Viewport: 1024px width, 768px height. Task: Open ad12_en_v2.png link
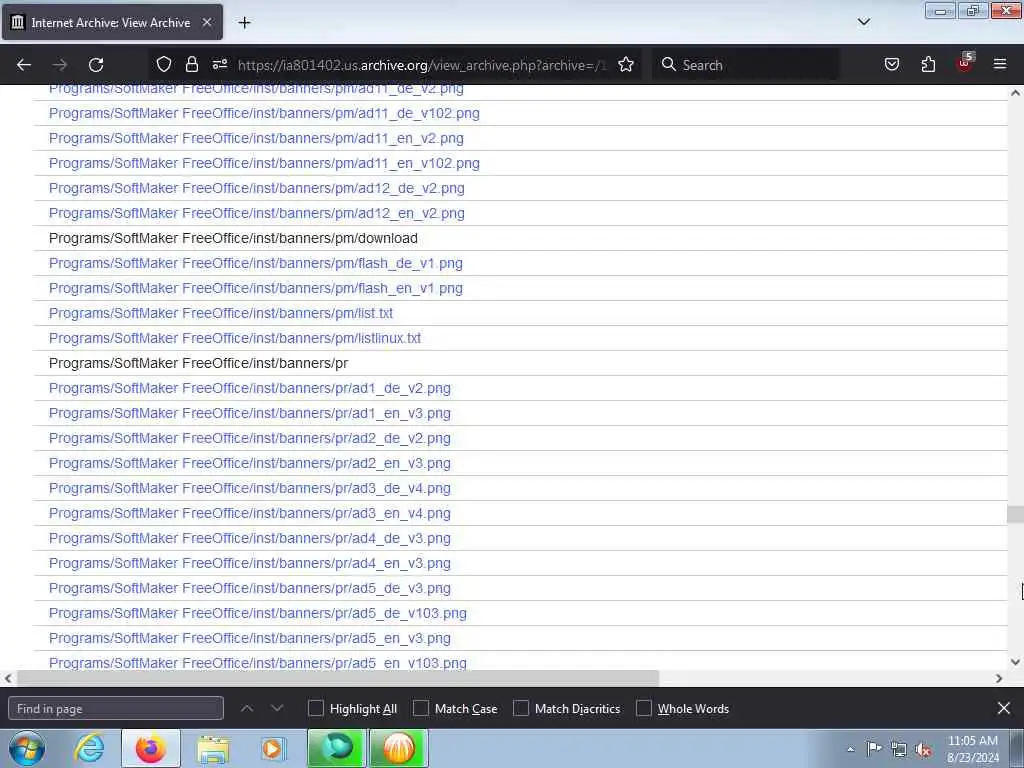pos(257,214)
